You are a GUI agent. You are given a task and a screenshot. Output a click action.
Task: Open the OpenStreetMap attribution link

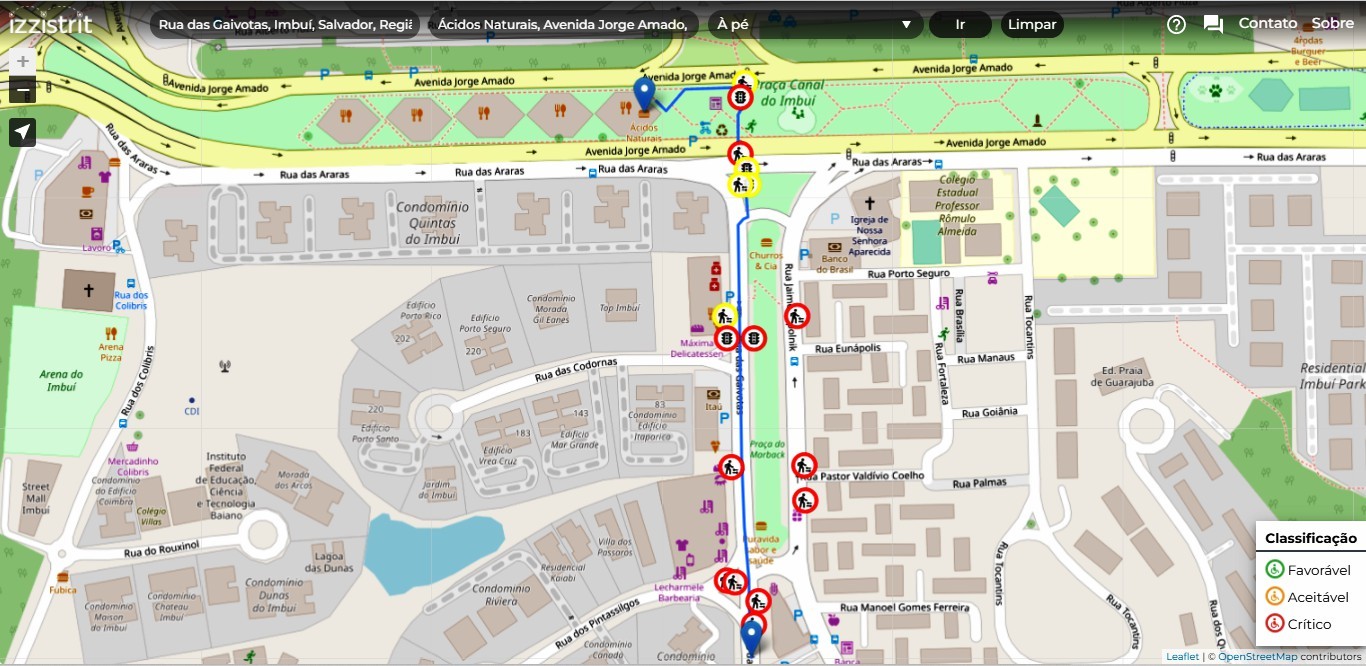click(x=1257, y=657)
